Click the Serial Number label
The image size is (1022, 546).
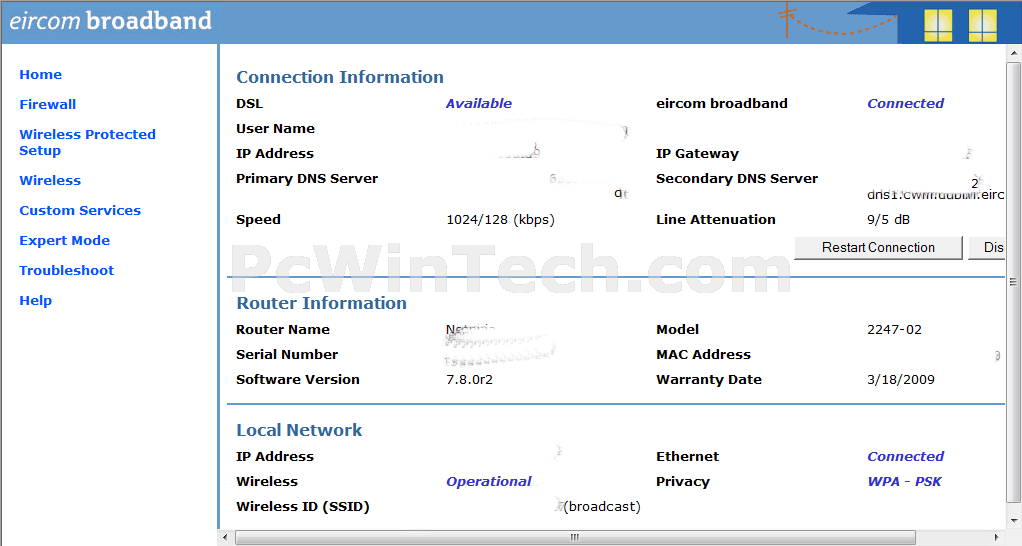pos(287,354)
